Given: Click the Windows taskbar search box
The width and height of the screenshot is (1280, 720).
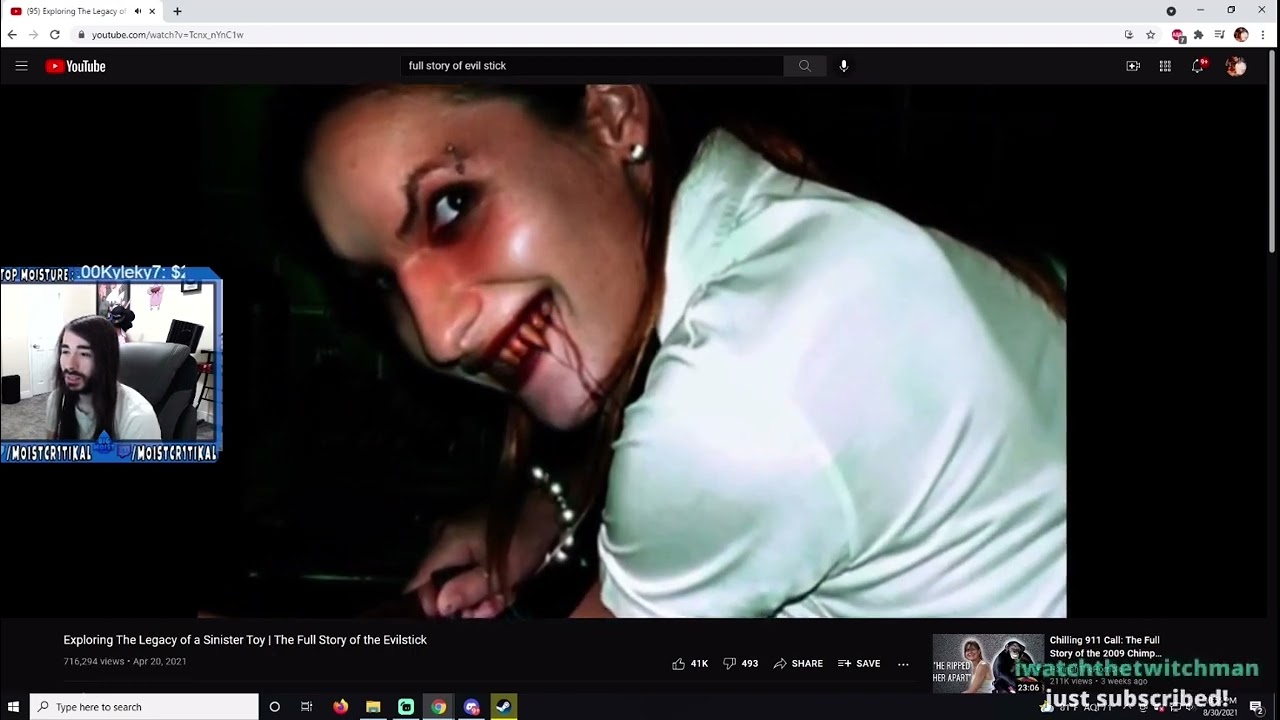Looking at the screenshot, I should [x=144, y=707].
